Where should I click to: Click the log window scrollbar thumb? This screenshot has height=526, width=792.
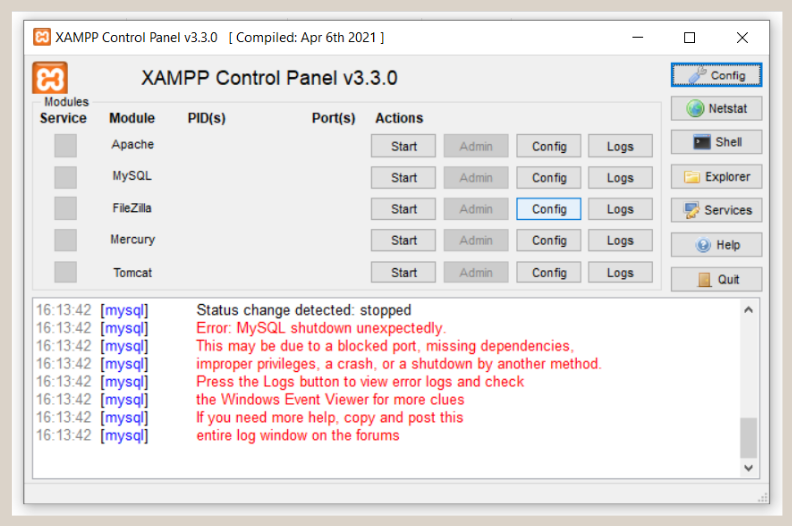(x=749, y=438)
